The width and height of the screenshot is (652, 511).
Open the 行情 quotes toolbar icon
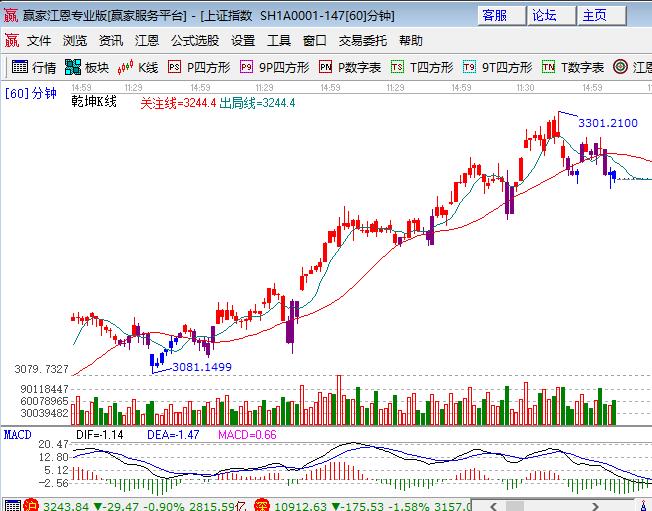tap(33, 68)
